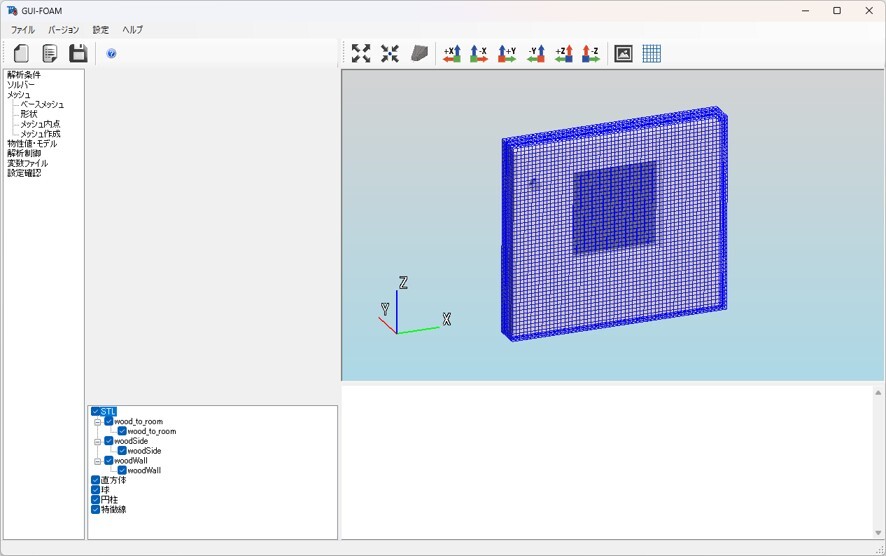Toggle parent wood_to_room checkbox
Screen dimensions: 886x556
point(108,421)
